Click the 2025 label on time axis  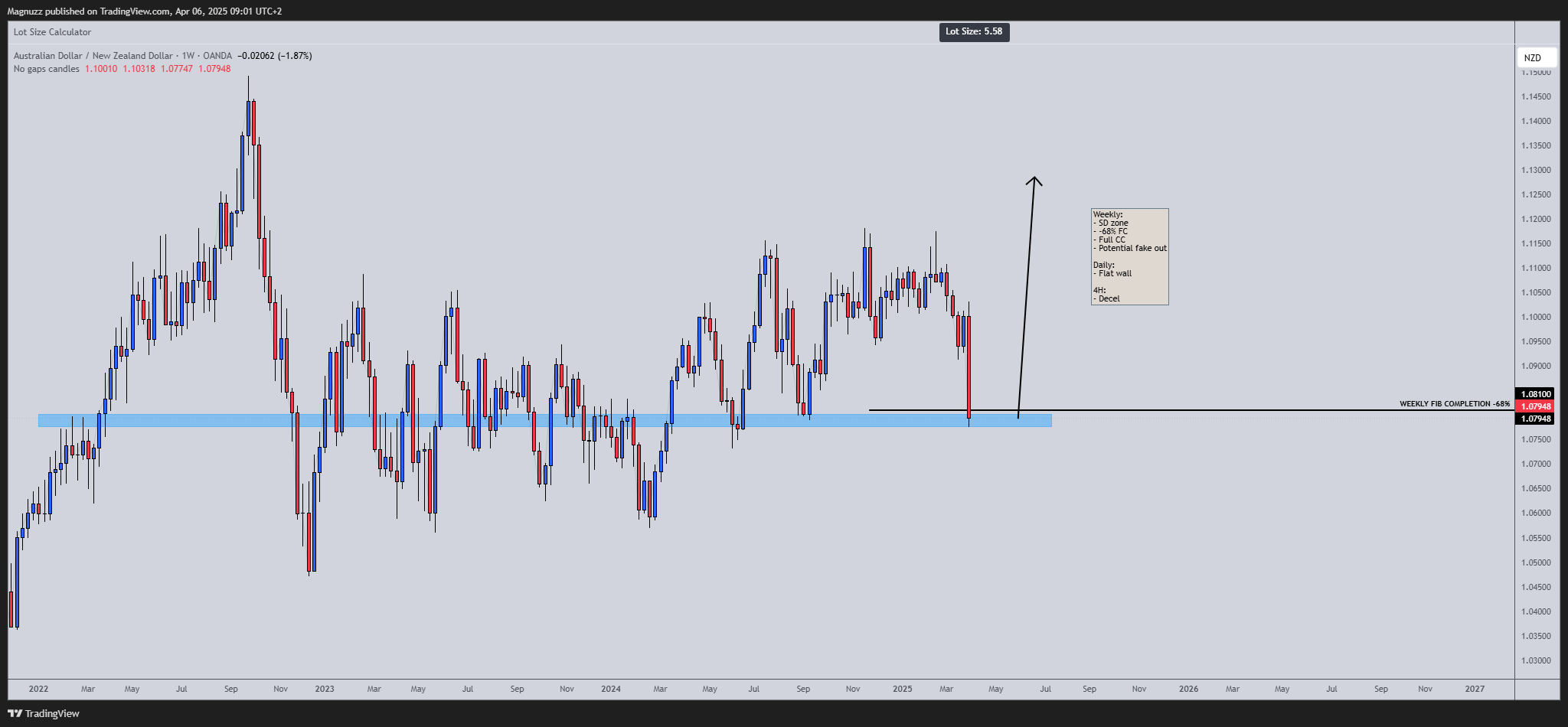[903, 689]
